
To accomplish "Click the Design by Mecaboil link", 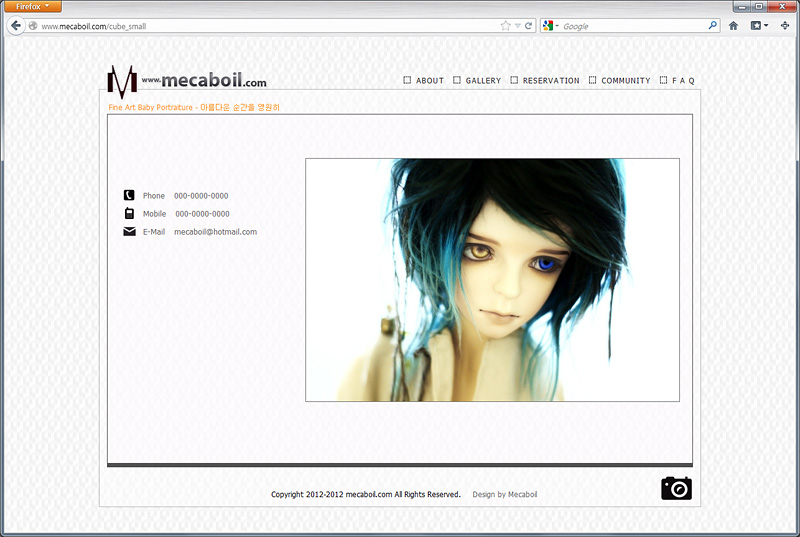I will pos(505,494).
